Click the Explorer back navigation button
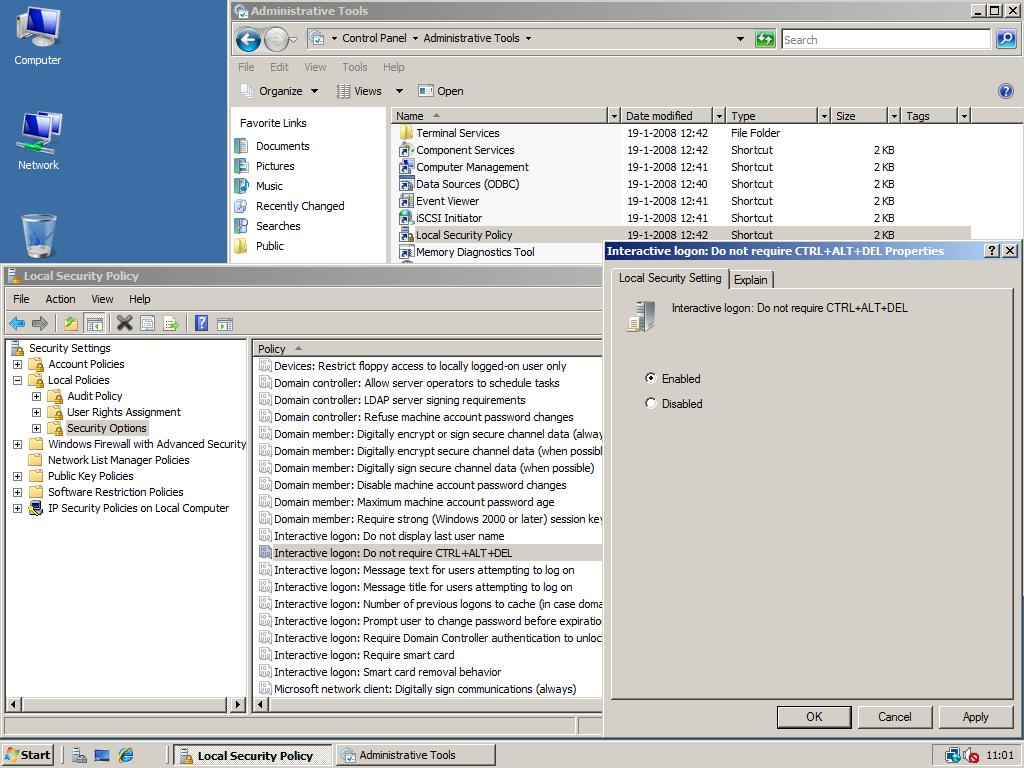 click(248, 40)
